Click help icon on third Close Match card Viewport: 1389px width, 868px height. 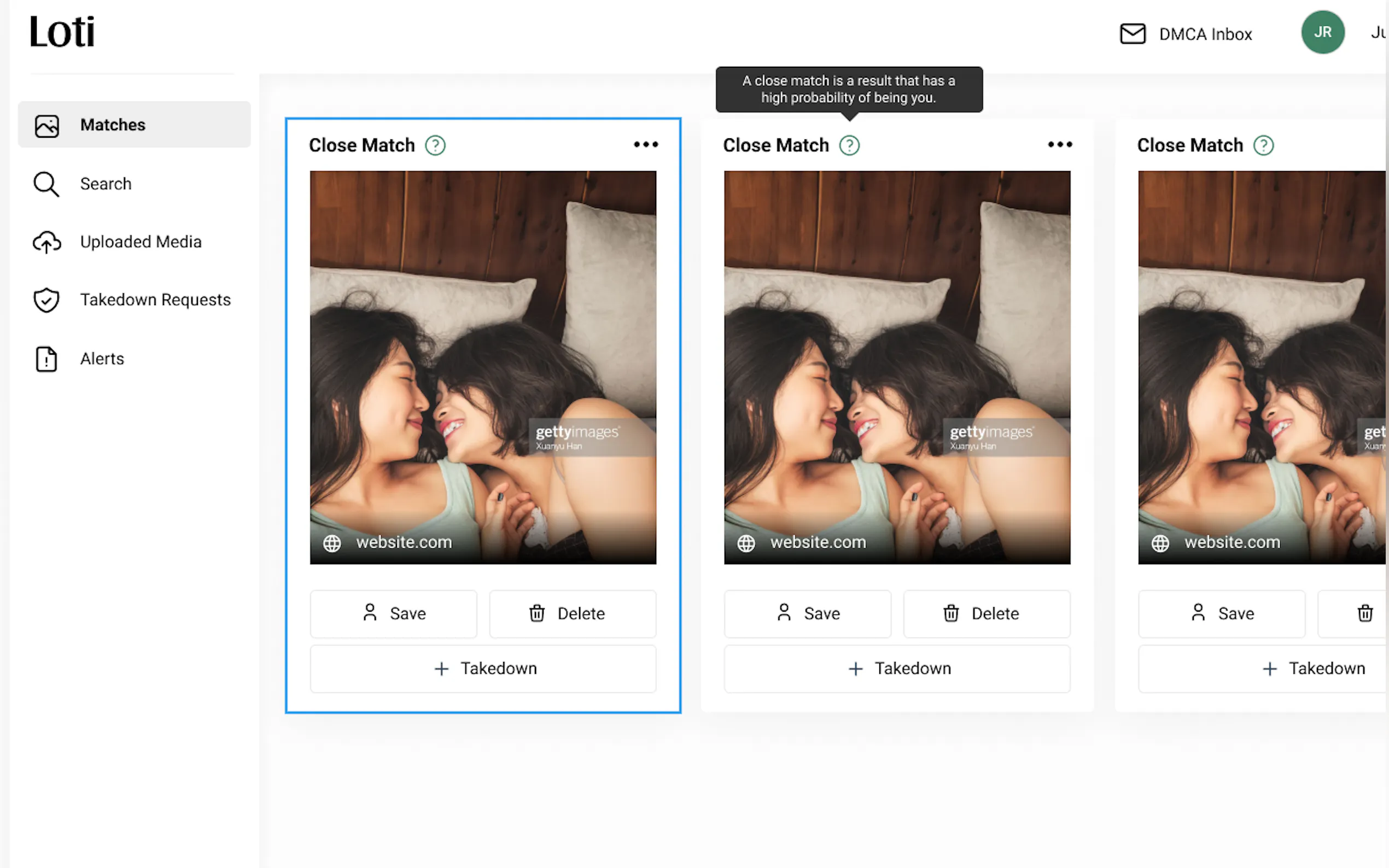pyautogui.click(x=1263, y=145)
